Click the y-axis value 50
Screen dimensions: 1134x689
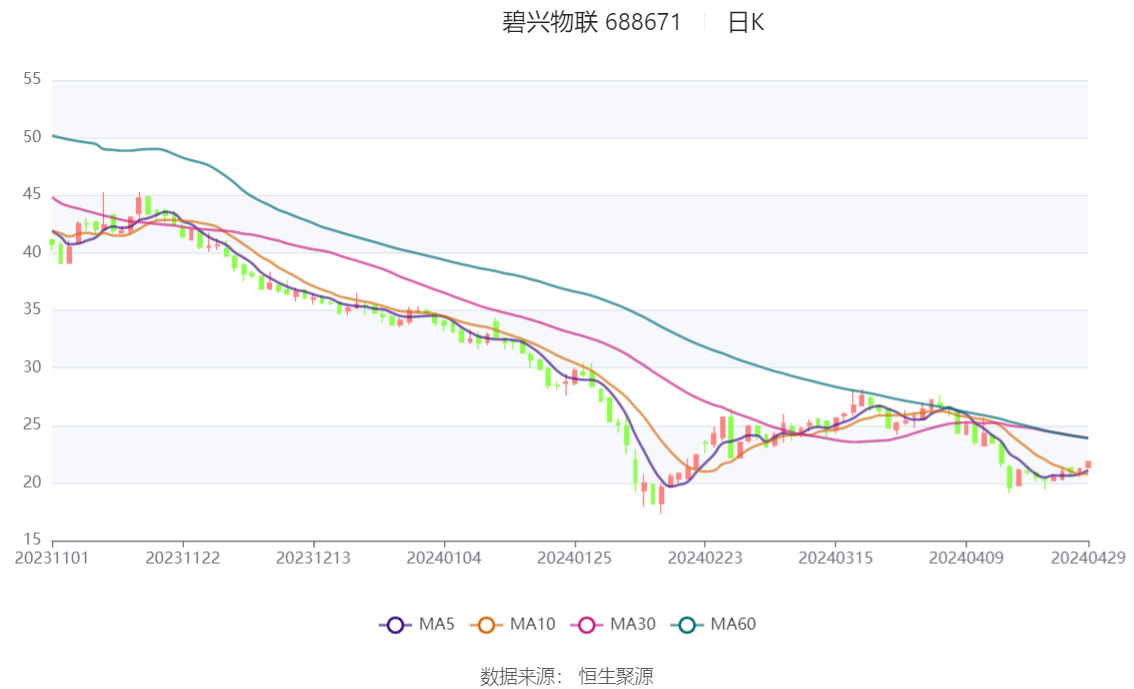point(32,137)
